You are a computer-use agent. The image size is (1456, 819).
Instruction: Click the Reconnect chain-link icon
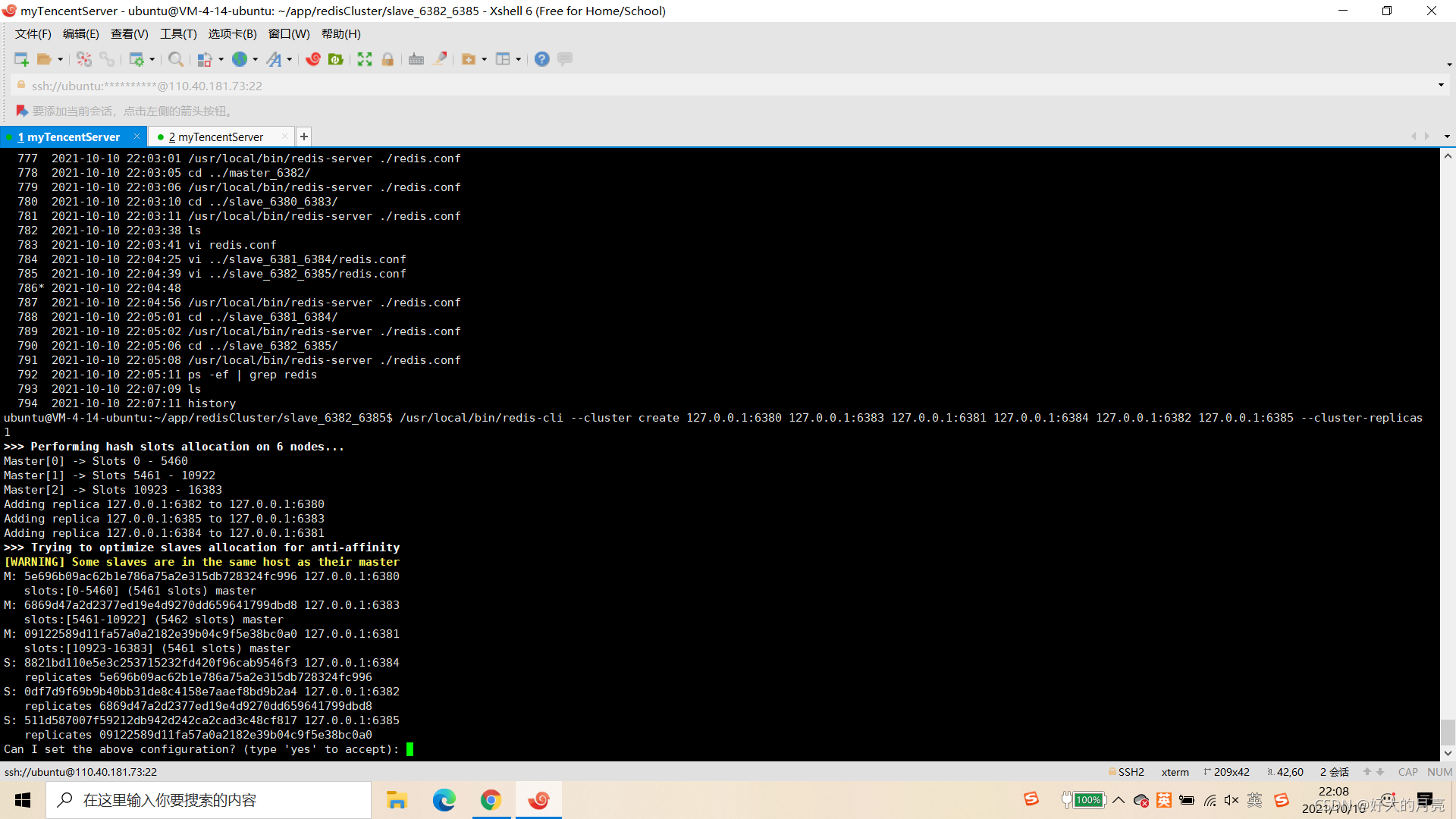pyautogui.click(x=107, y=59)
